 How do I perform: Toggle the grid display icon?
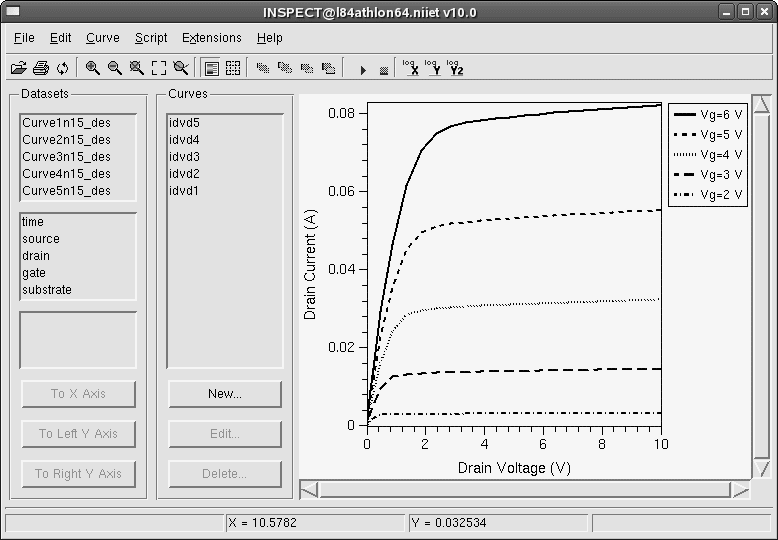(233, 68)
